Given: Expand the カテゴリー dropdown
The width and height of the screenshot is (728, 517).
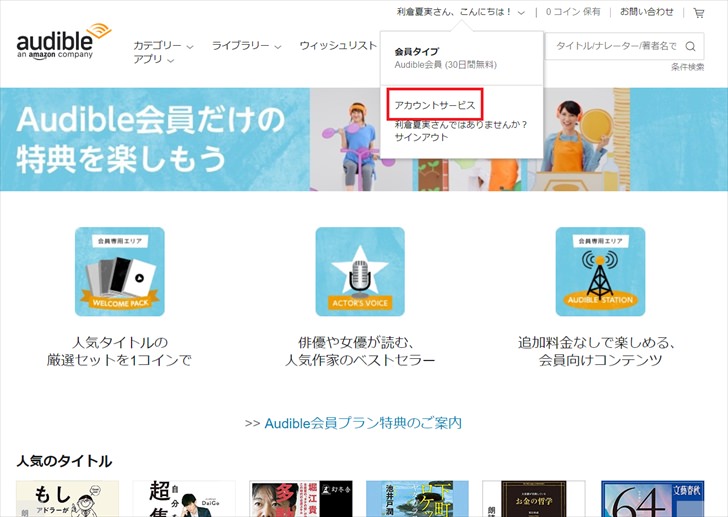Looking at the screenshot, I should tap(163, 45).
